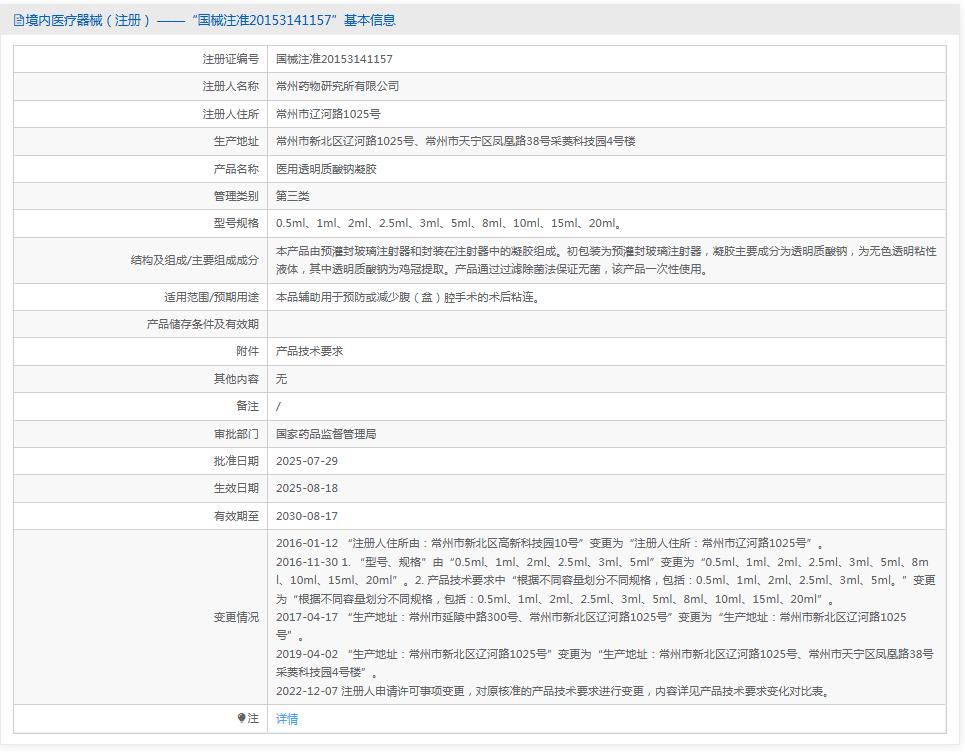Click the management category value 第三类
This screenshot has height=752, width=965.
pyautogui.click(x=293, y=196)
